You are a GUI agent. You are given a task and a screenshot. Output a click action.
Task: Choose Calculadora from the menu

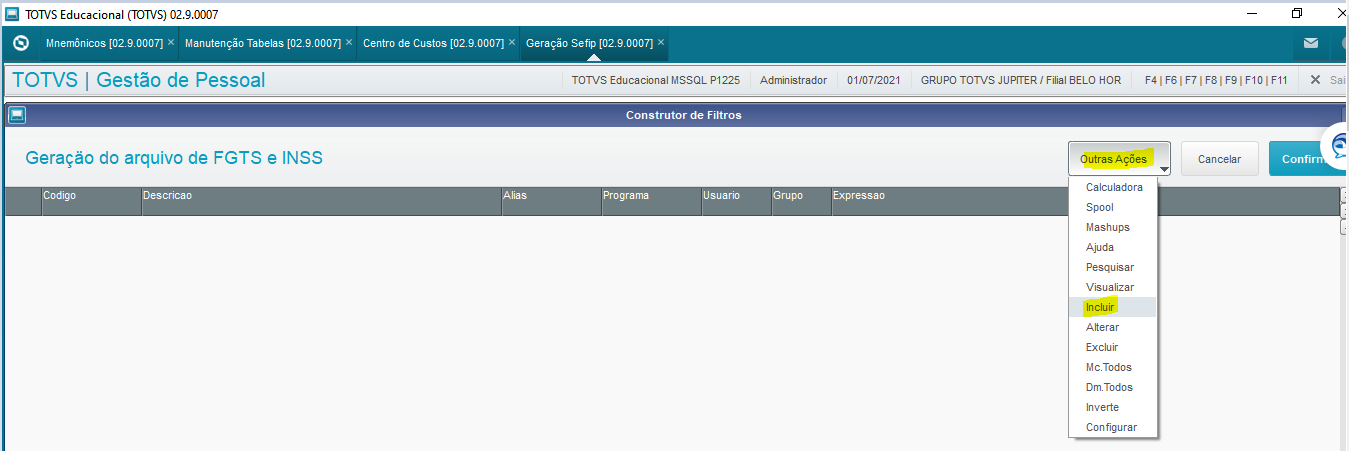(x=1113, y=187)
